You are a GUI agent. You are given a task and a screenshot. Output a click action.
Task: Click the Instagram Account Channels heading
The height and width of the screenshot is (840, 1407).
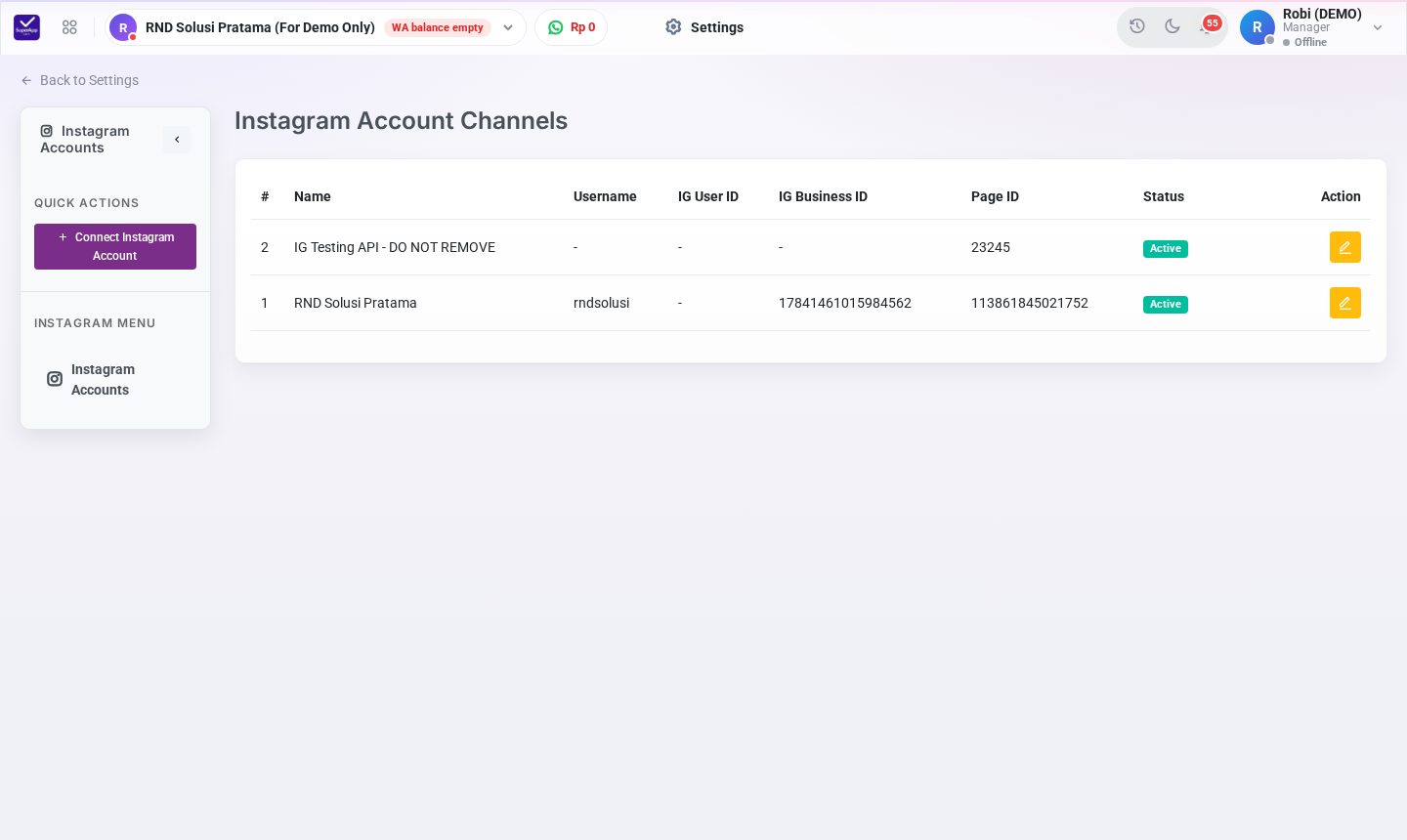(x=401, y=120)
